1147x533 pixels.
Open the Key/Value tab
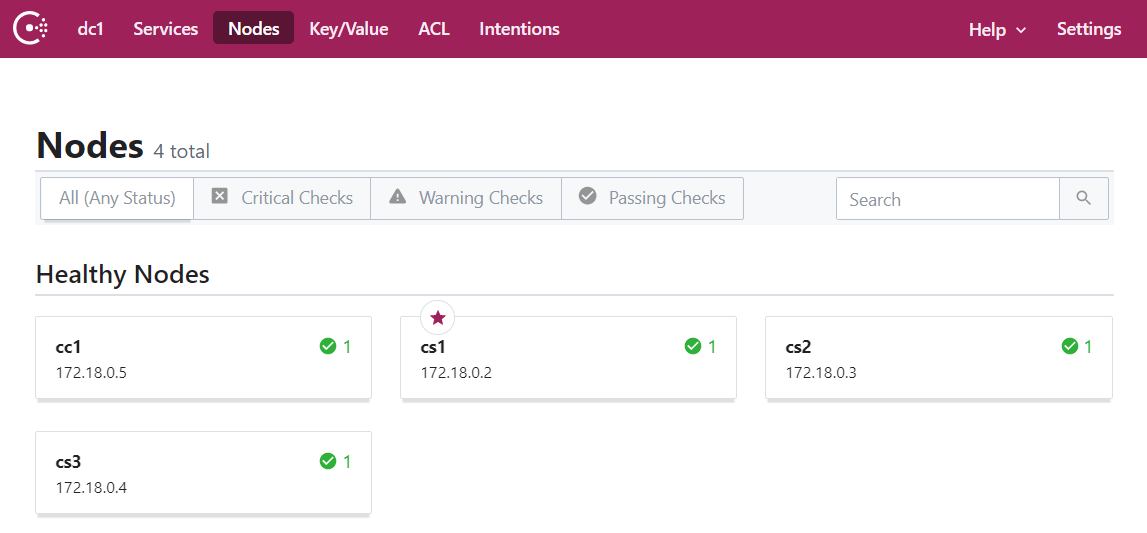point(348,29)
